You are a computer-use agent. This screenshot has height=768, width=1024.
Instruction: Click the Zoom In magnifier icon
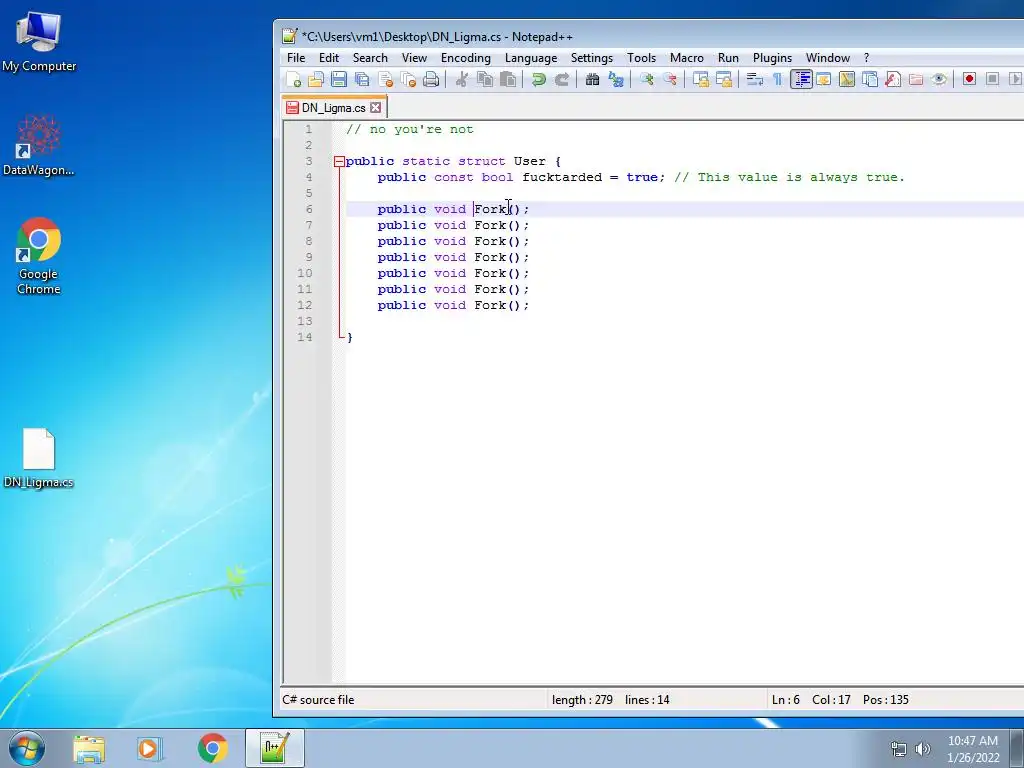pyautogui.click(x=647, y=80)
